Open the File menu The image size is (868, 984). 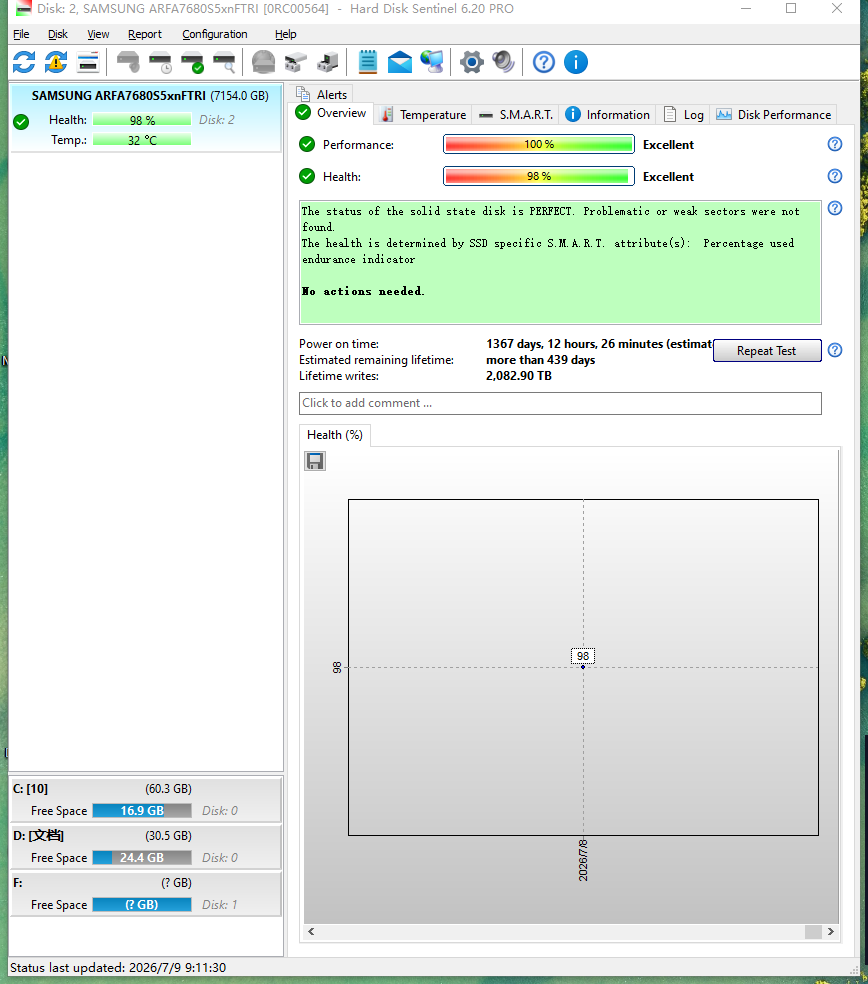(x=21, y=34)
